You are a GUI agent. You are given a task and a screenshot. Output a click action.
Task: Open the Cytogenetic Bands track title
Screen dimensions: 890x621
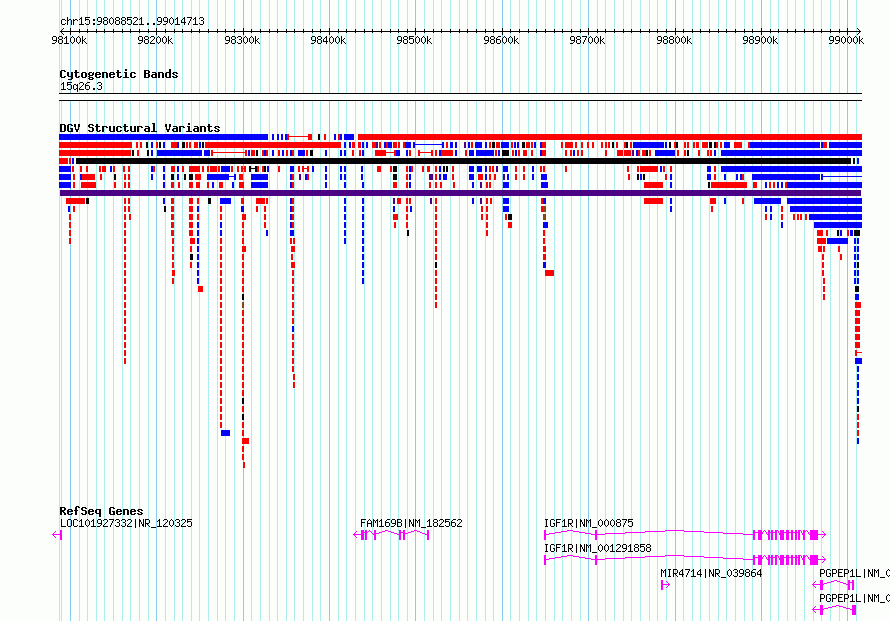coord(119,74)
